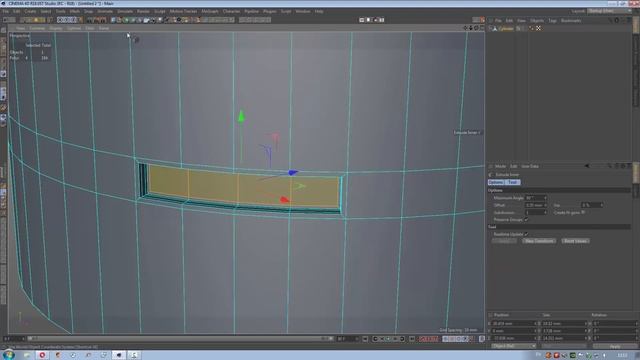Click the viewport move-camera navigation icon
640x360 pixels.
(465, 28)
